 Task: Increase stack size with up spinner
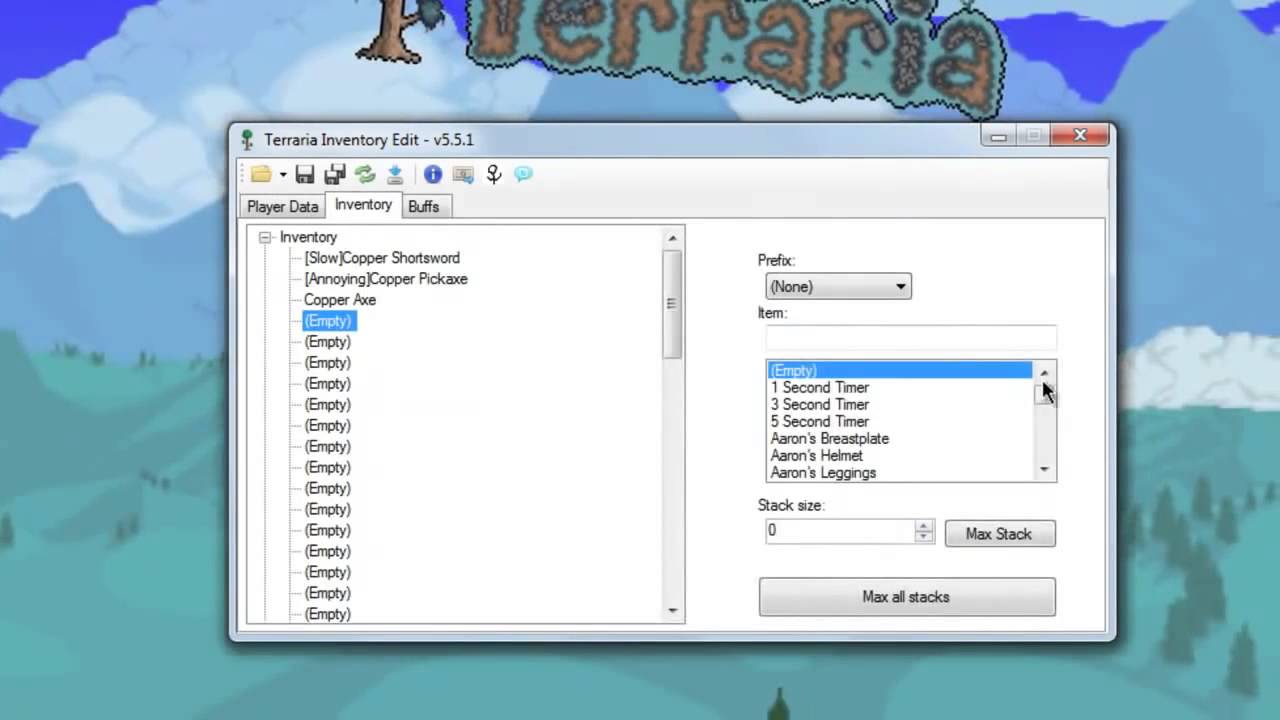(x=924, y=526)
